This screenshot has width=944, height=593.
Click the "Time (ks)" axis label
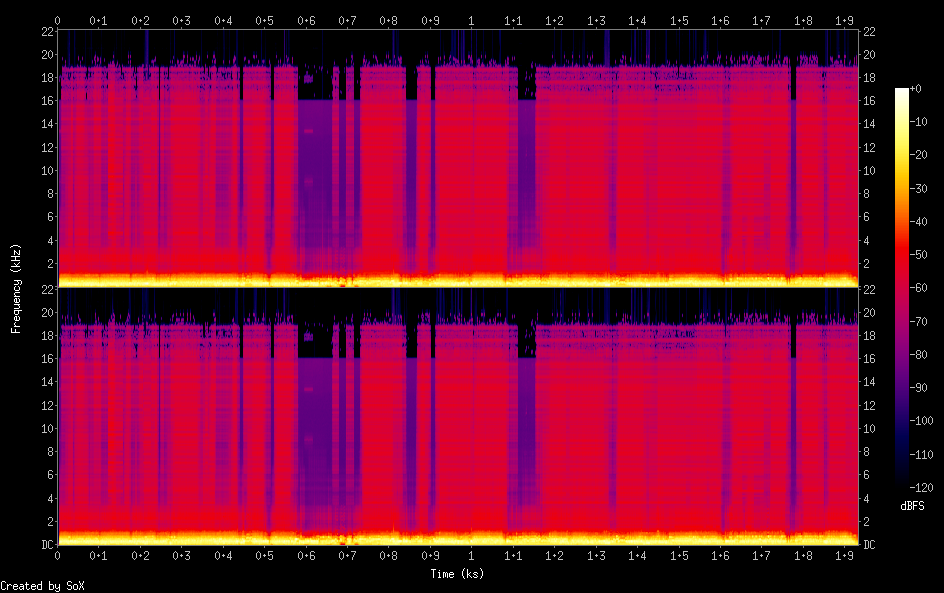tap(457, 573)
